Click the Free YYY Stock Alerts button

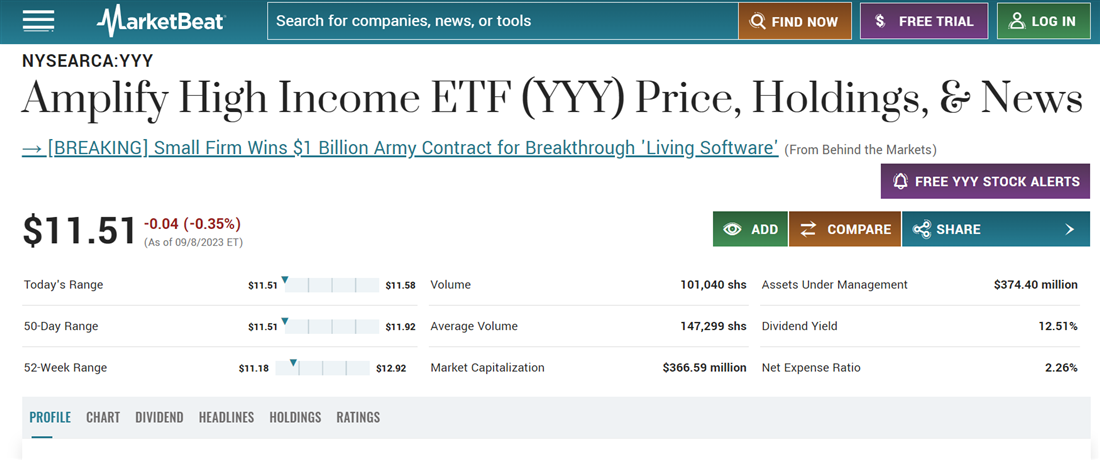(986, 182)
